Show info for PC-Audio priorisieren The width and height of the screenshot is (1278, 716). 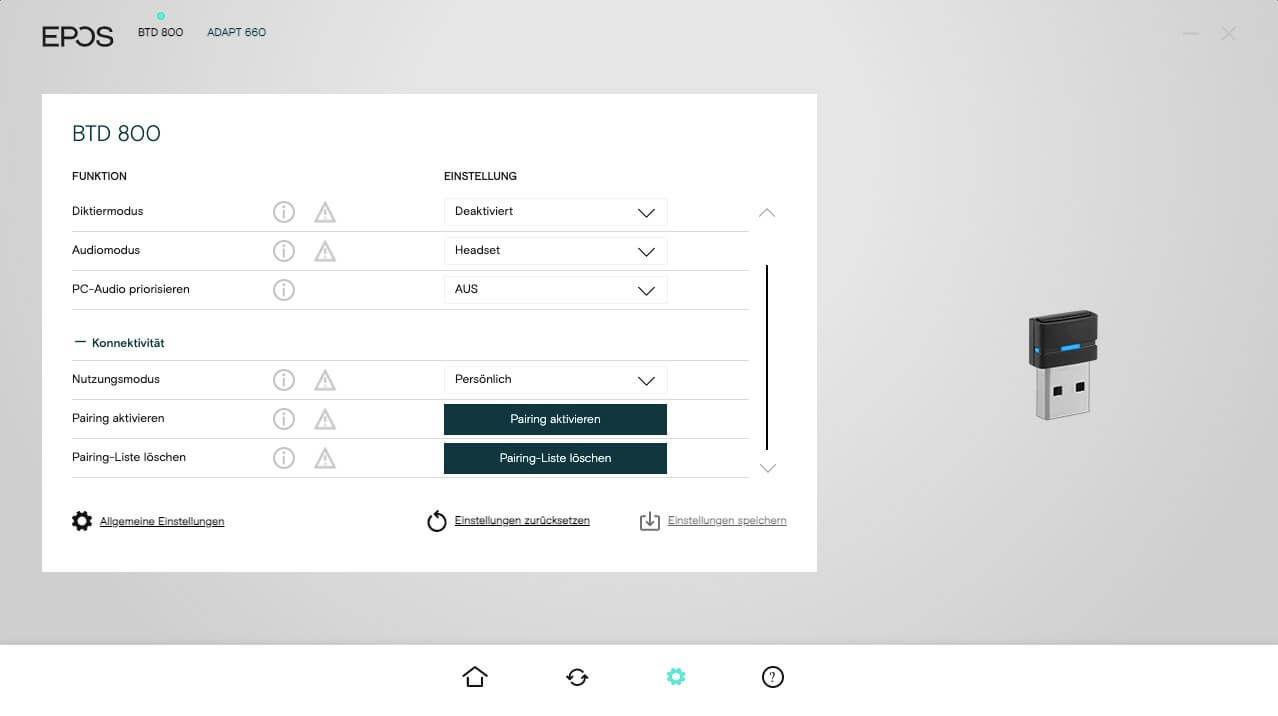click(x=284, y=290)
